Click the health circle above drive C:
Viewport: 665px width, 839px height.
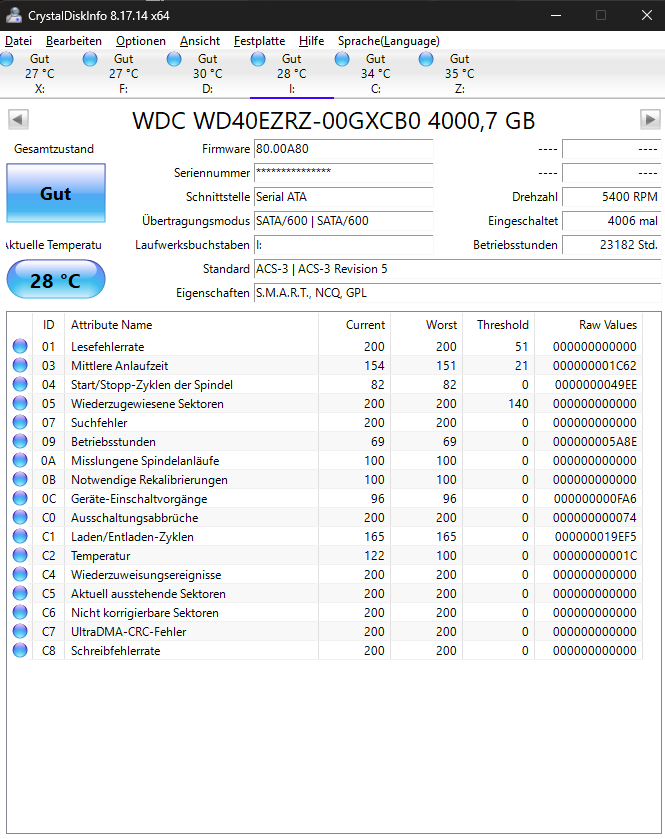[342, 59]
